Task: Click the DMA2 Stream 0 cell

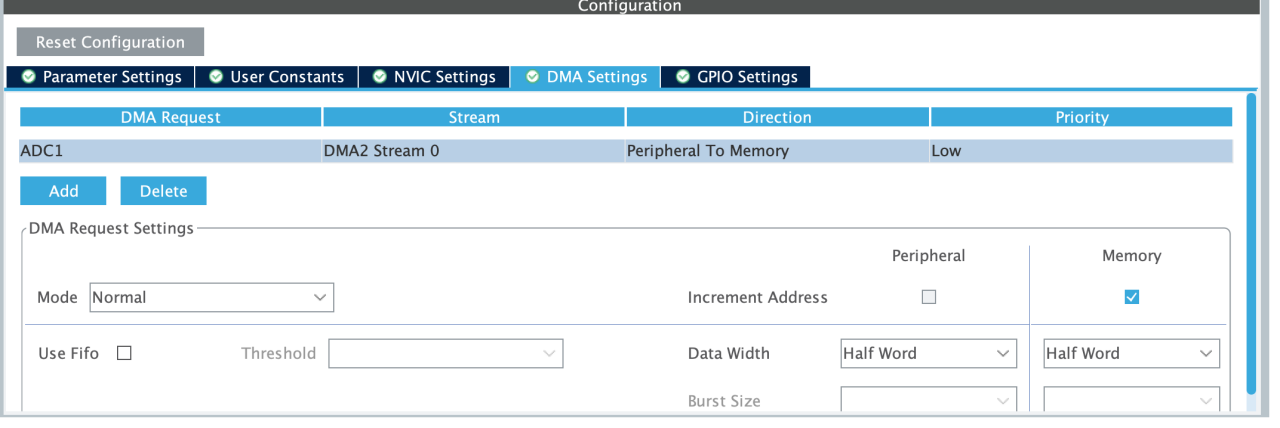Action: point(473,151)
